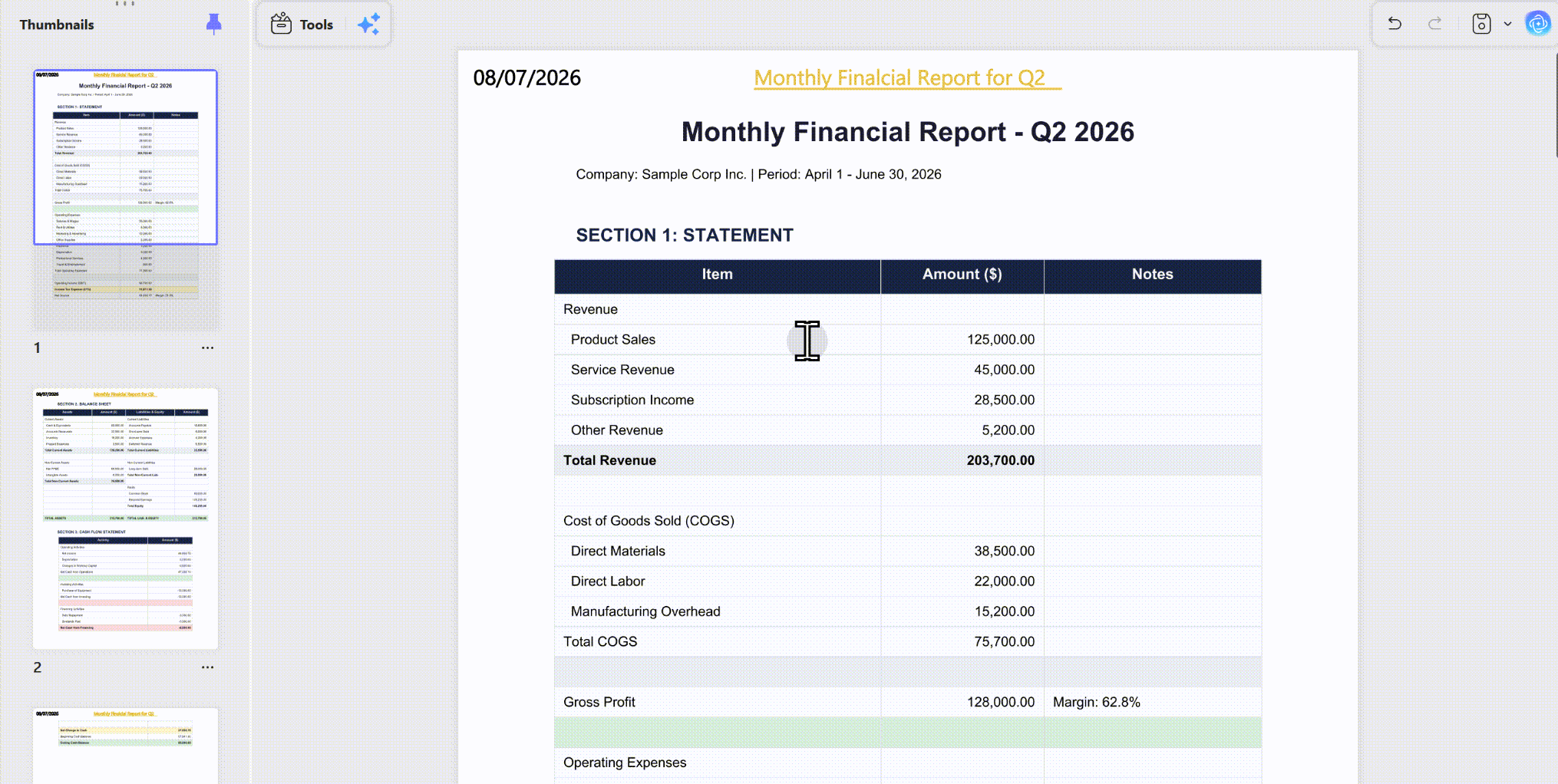Click the Tools label button
This screenshot has width=1558, height=784.
(x=316, y=25)
